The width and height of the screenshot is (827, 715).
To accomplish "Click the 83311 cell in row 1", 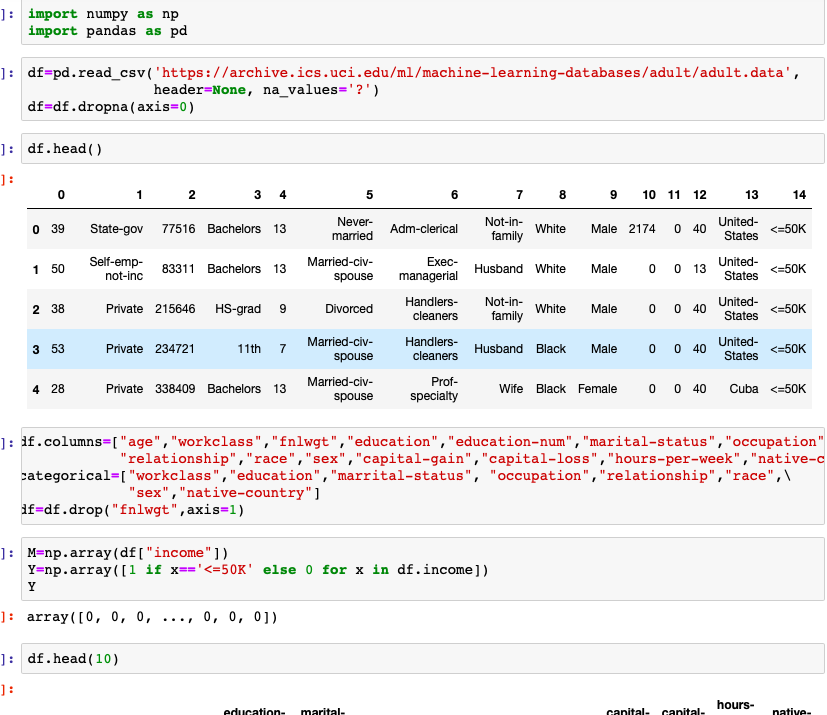I will (x=178, y=269).
